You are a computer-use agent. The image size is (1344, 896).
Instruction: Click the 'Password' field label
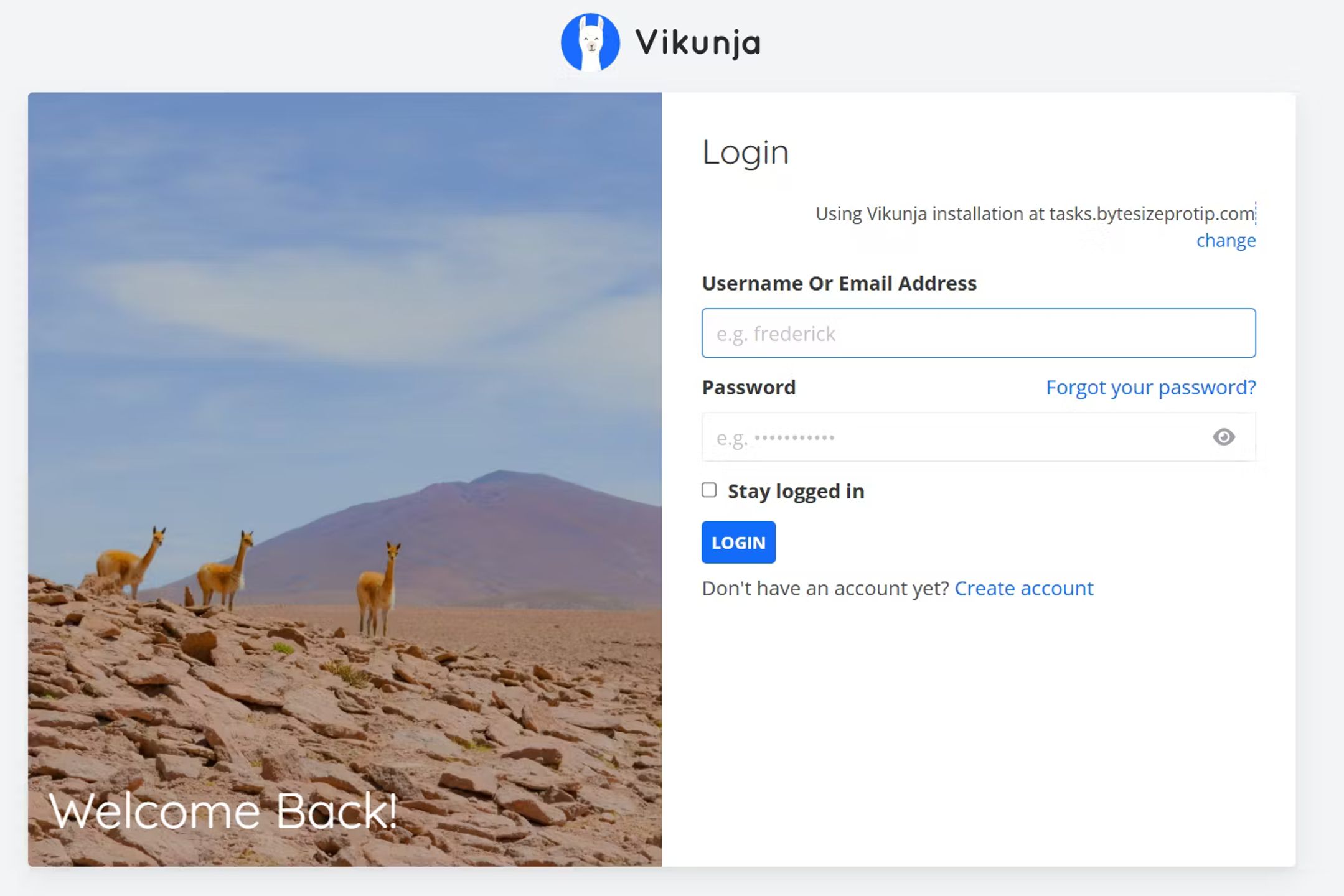click(x=749, y=388)
